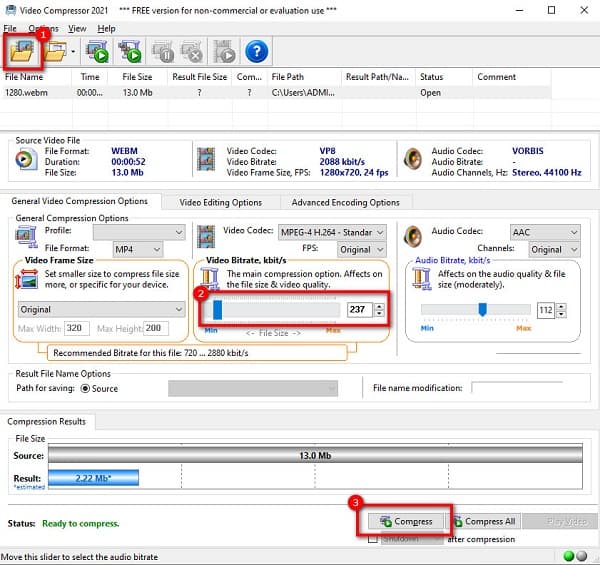Open video file with the folder icon
The width and height of the screenshot is (600, 565).
[x=22, y=51]
